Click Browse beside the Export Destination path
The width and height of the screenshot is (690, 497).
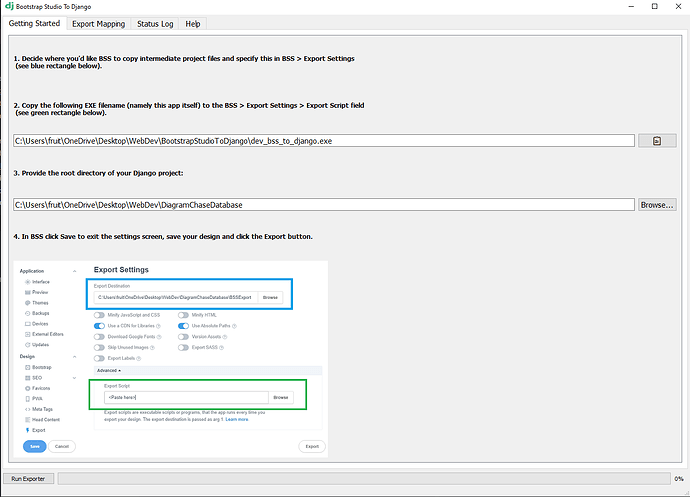[x=270, y=298]
